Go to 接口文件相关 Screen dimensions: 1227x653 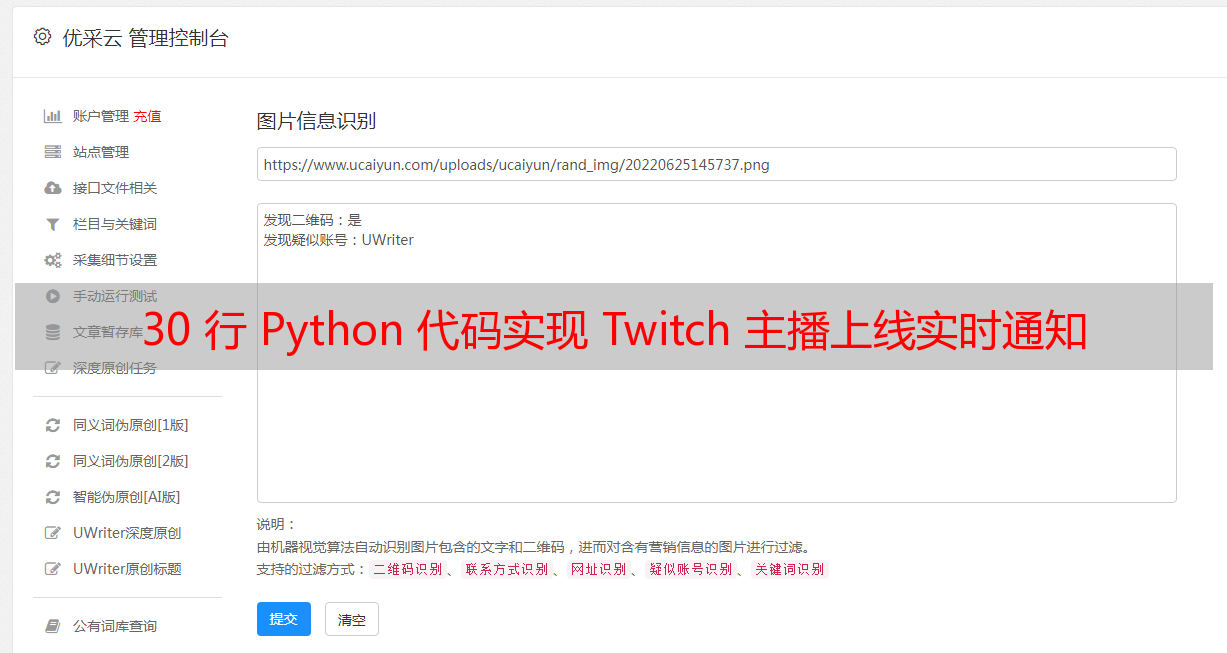pyautogui.click(x=115, y=188)
